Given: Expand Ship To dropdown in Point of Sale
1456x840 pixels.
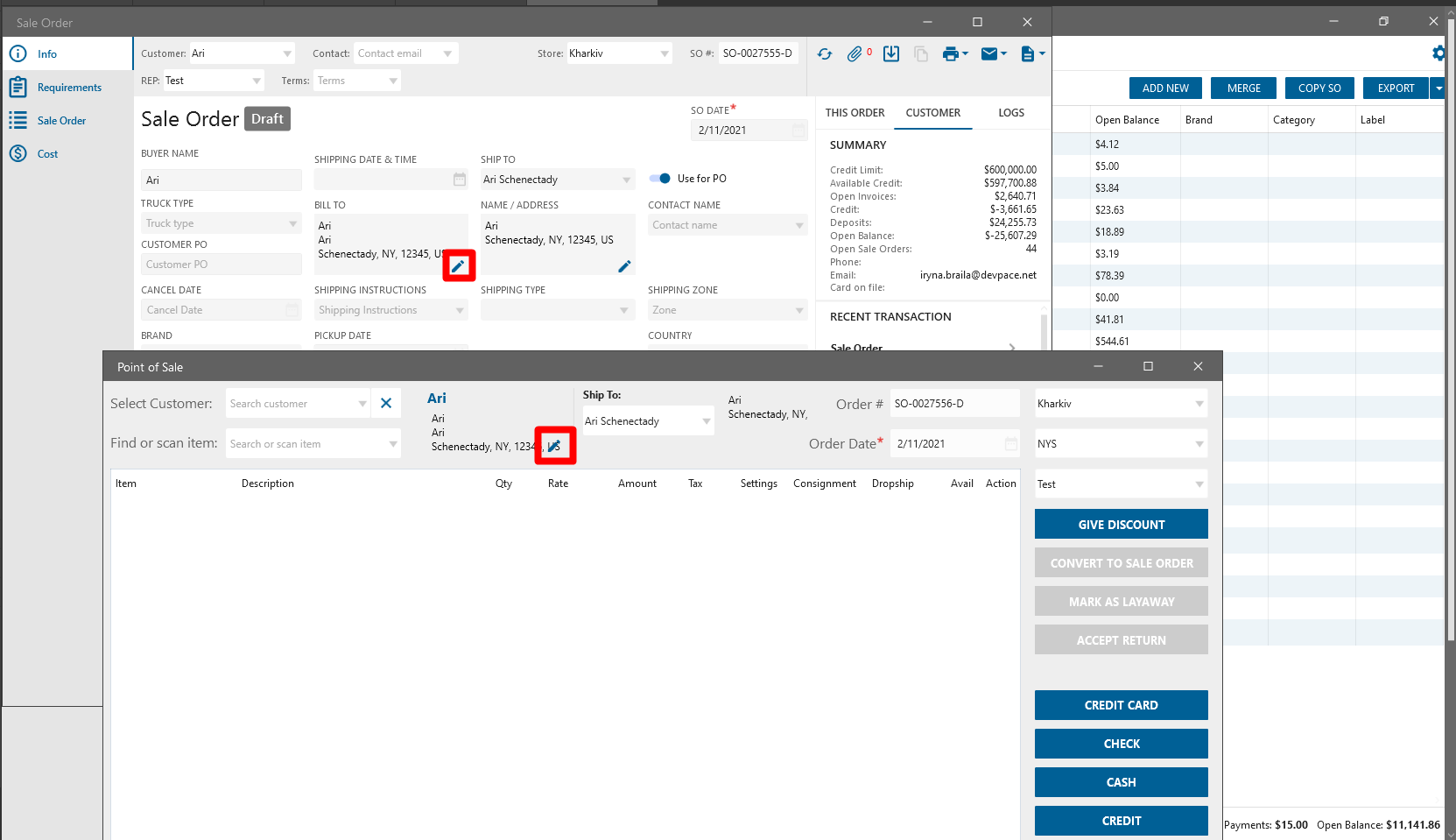Looking at the screenshot, I should (707, 421).
